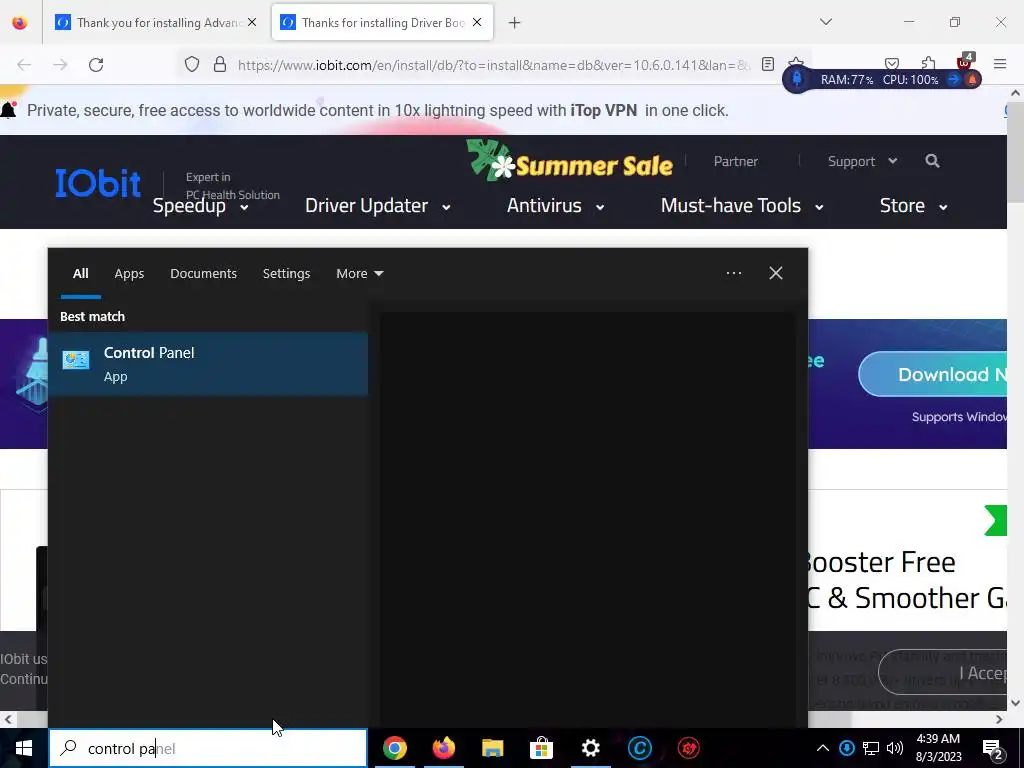This screenshot has height=768, width=1024.
Task: Expand the Must-have Tools menu
Action: pyautogui.click(x=742, y=206)
